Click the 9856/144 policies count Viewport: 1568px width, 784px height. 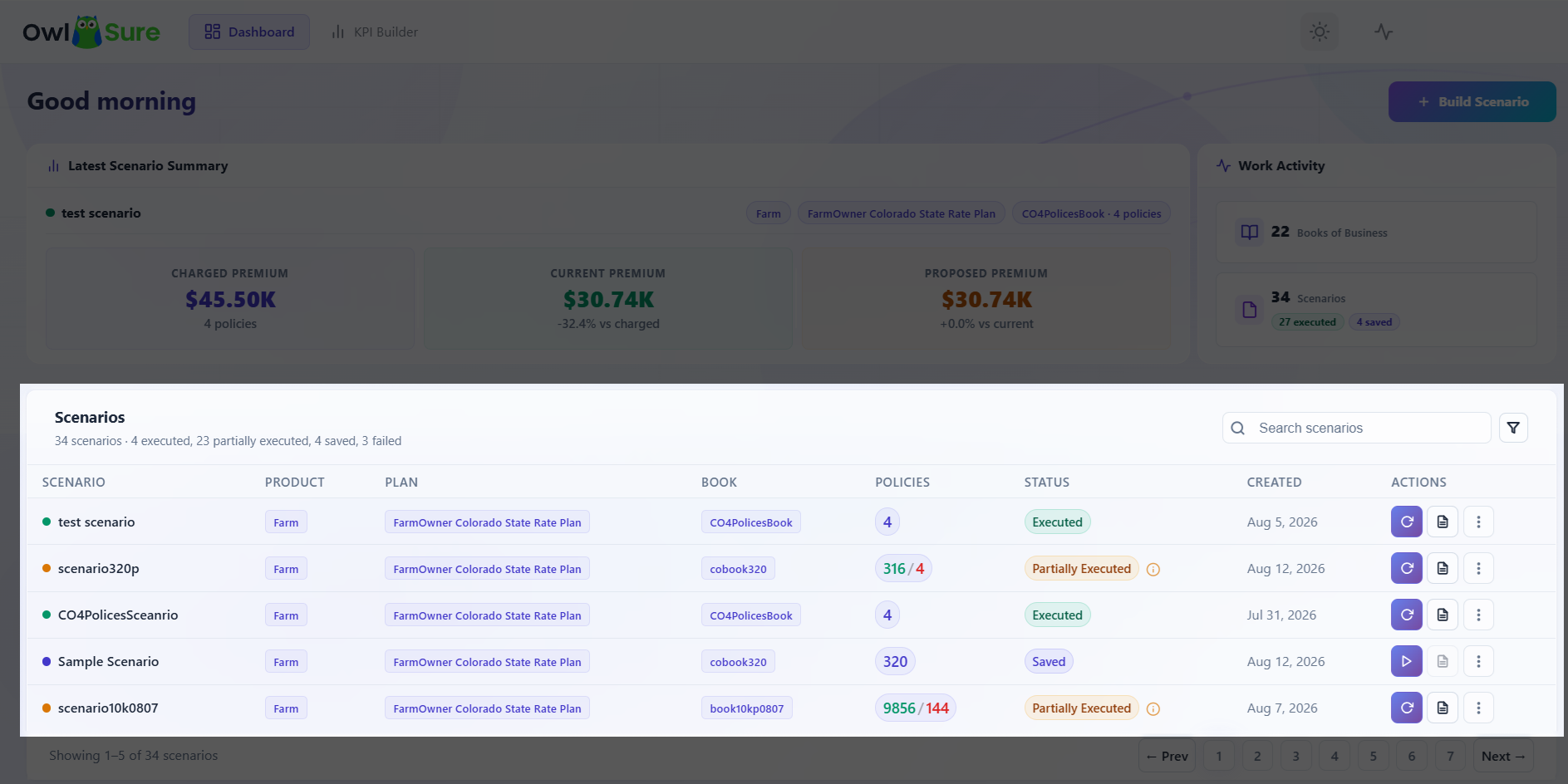click(916, 708)
